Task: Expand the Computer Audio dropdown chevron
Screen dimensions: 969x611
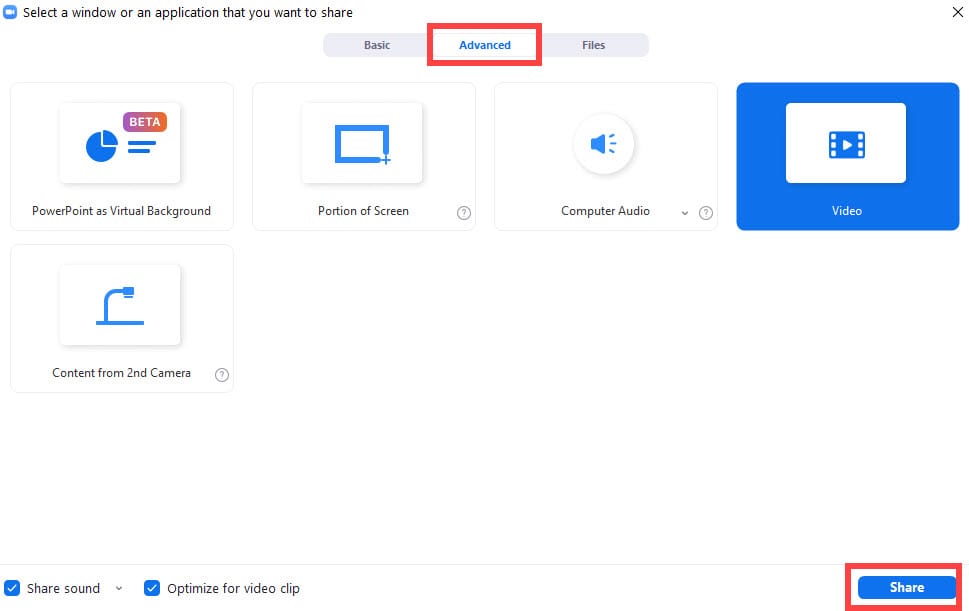Action: 685,212
